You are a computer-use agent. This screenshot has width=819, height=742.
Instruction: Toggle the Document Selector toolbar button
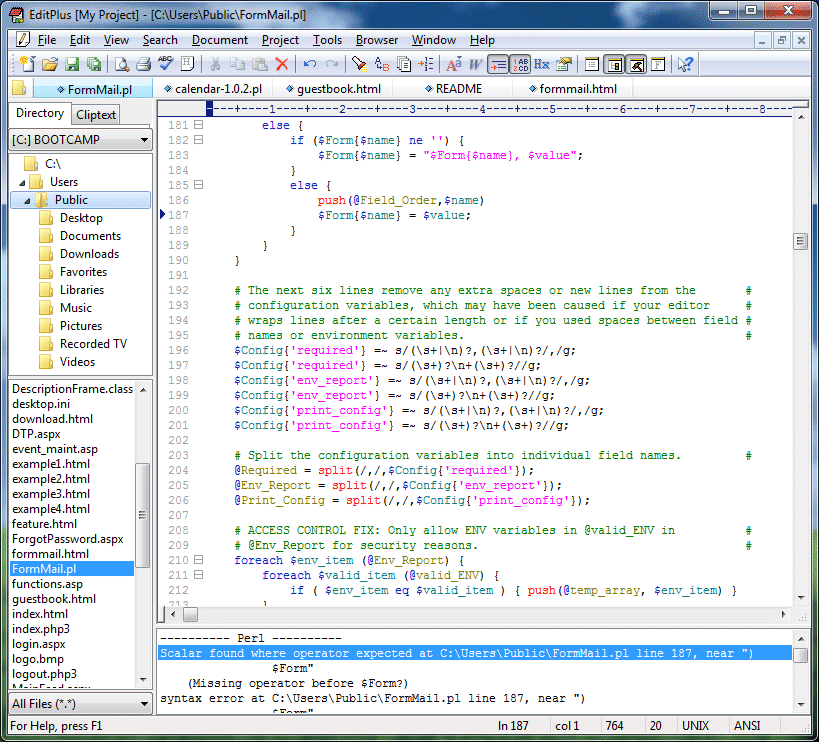[x=591, y=64]
